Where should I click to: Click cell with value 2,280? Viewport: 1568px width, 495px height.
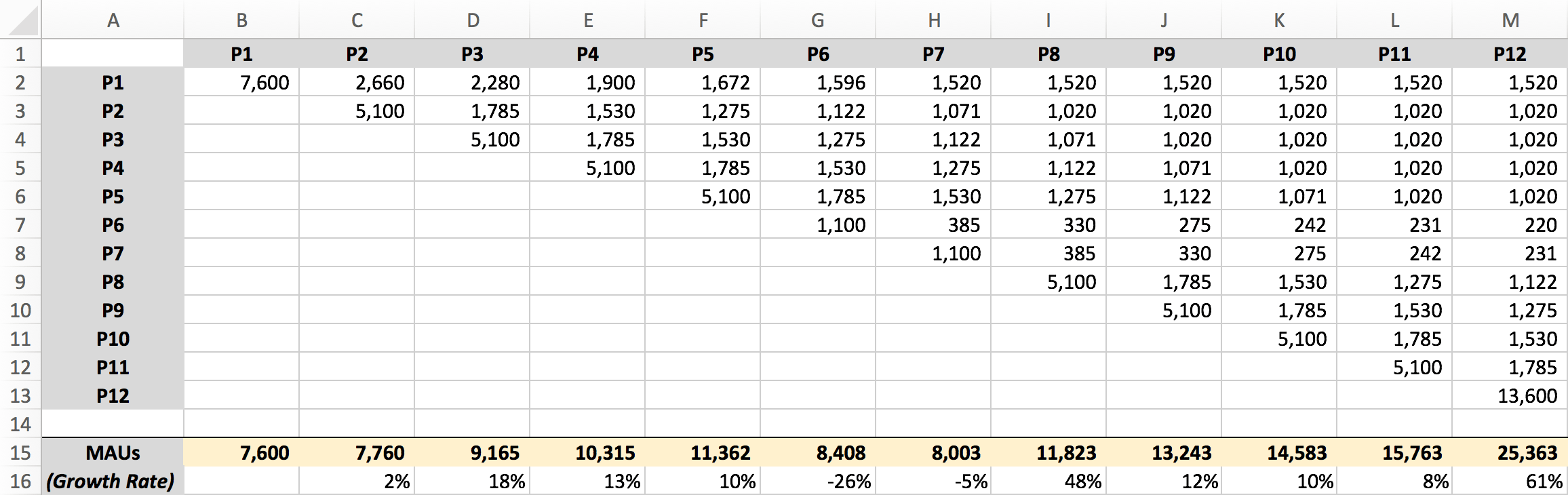[472, 82]
